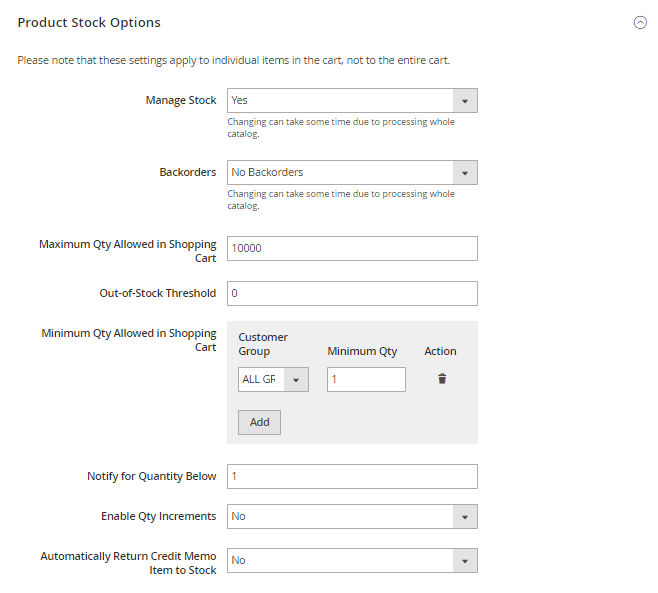
Task: Click the Minimum Qty column header
Action: [362, 351]
